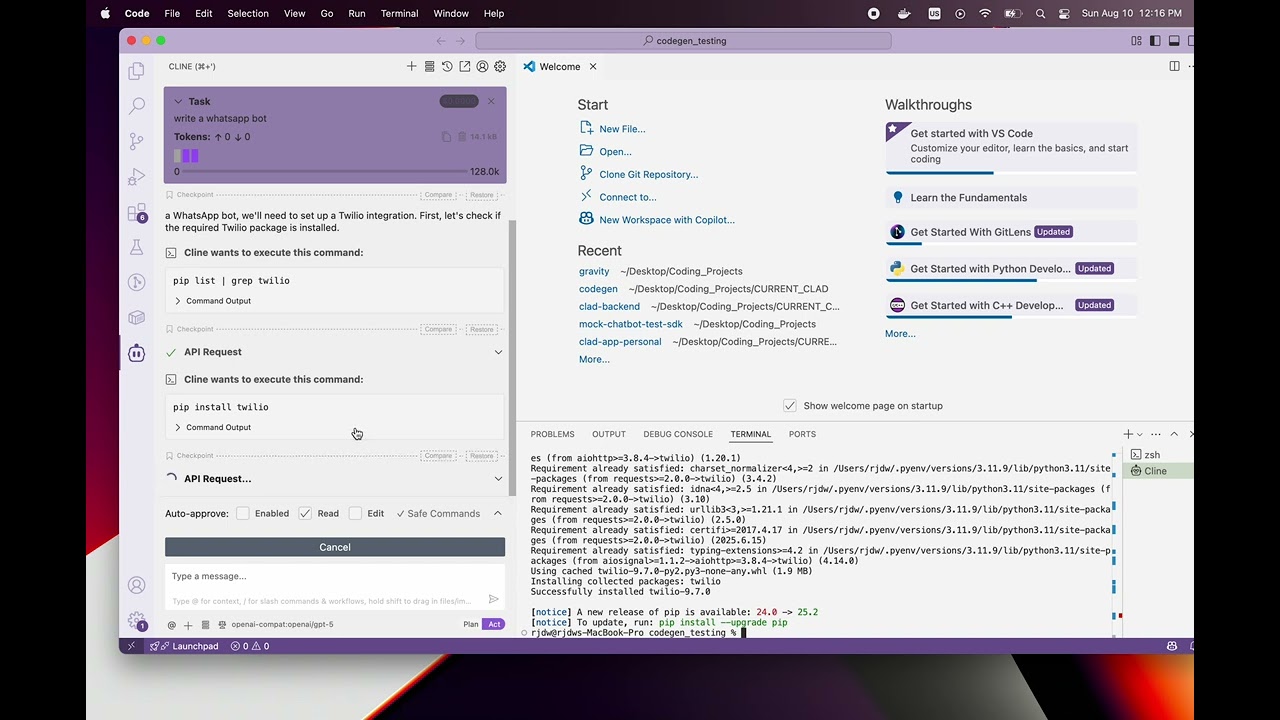Open the Selection menu
Viewport: 1280px width, 720px height.
[x=248, y=14]
